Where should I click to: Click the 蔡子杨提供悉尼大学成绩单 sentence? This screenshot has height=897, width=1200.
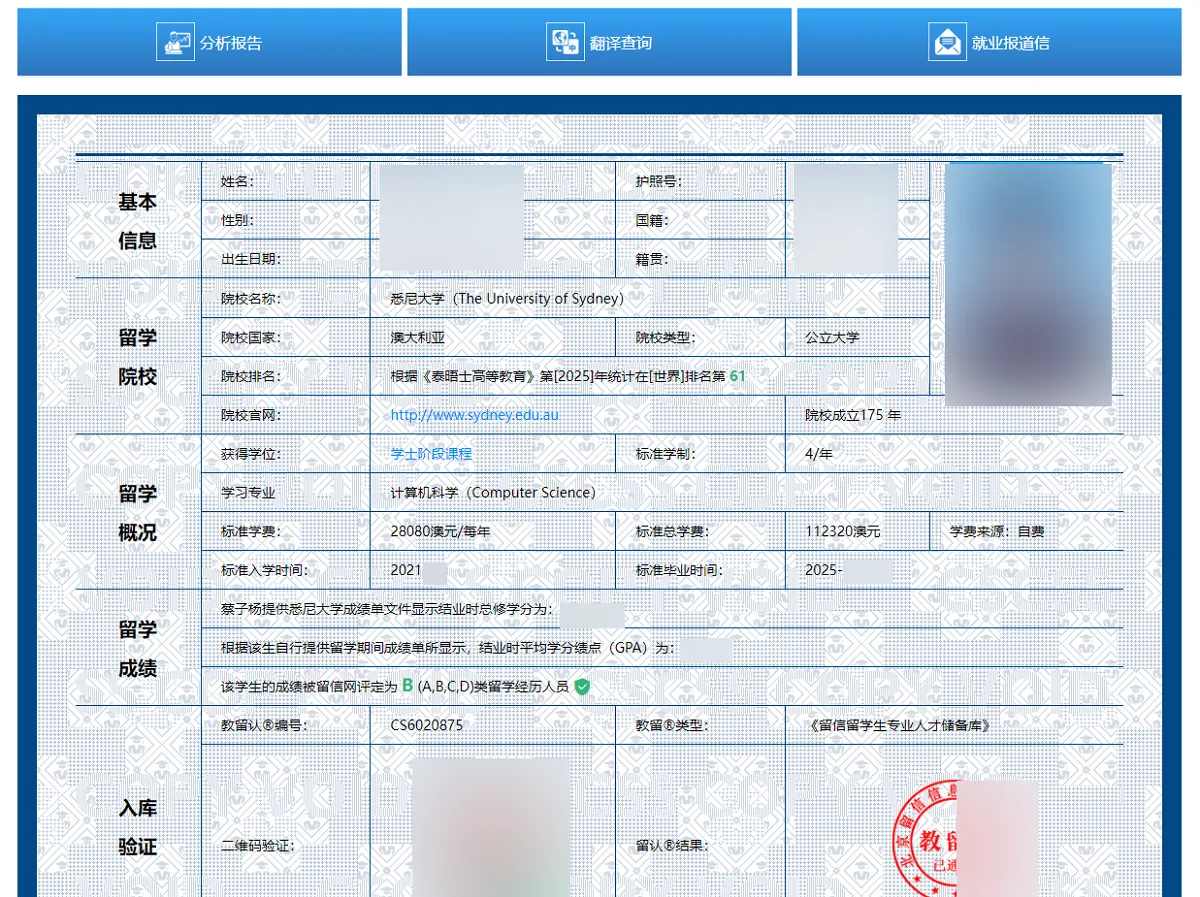click(x=386, y=609)
